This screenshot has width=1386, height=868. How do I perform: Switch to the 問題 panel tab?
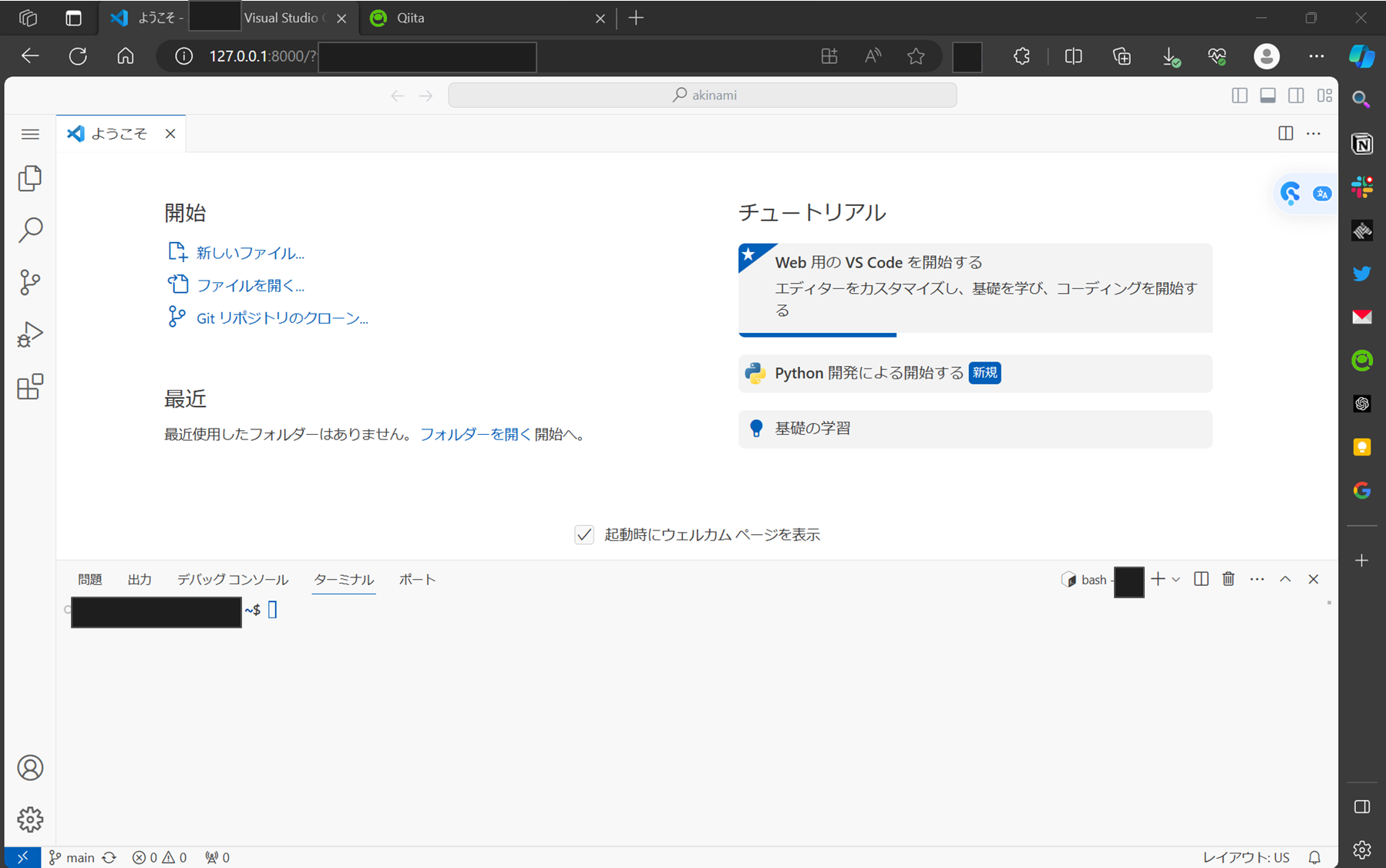coord(90,580)
